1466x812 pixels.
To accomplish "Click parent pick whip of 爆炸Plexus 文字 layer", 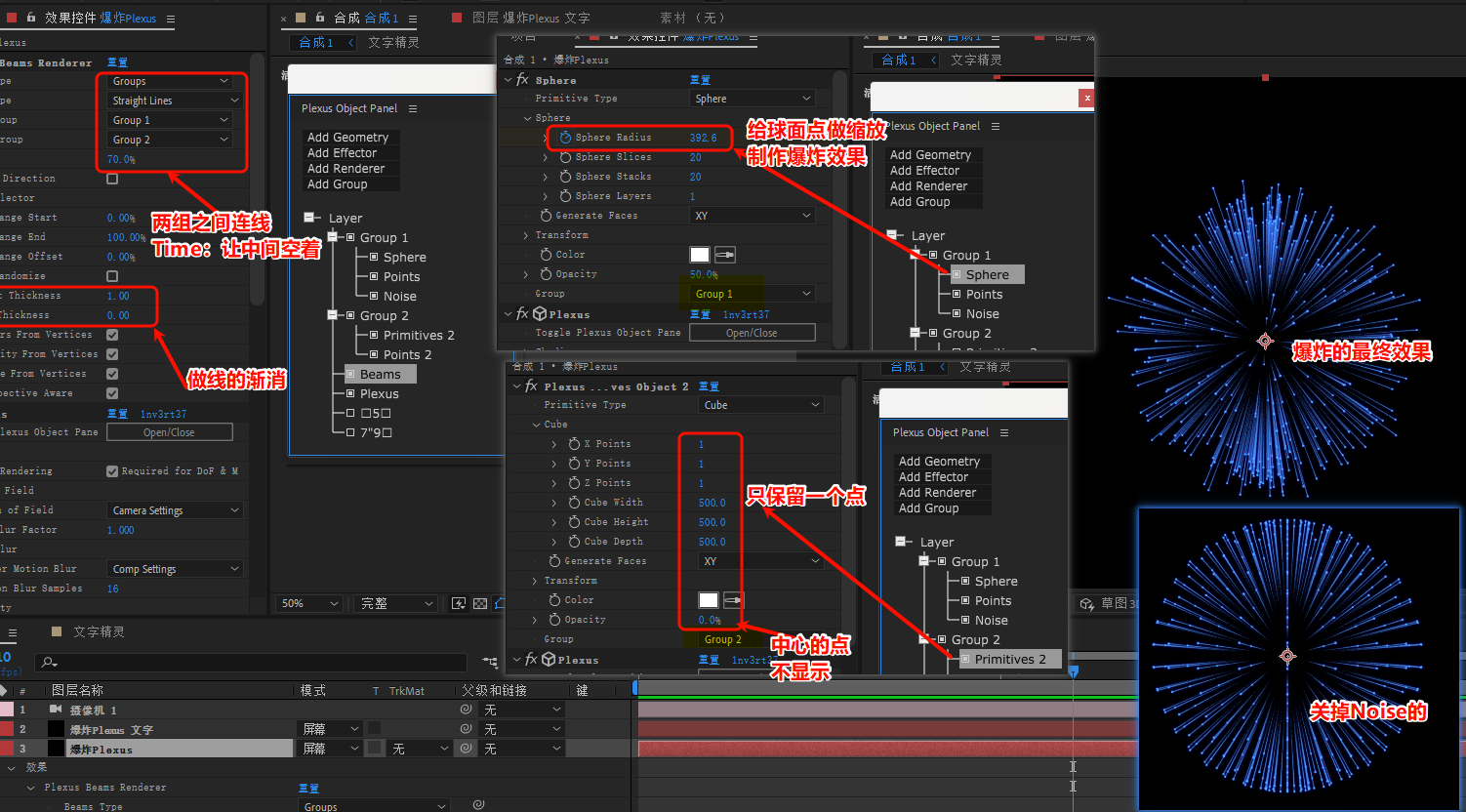I will (x=467, y=729).
